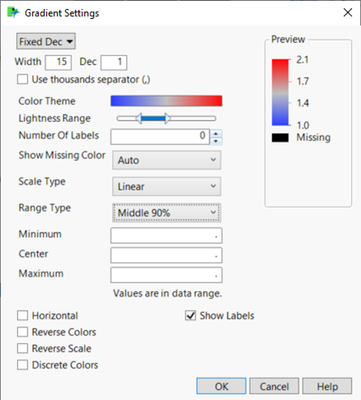Click the black Missing color swatch
Image resolution: width=361 pixels, height=400 pixels.
[x=280, y=138]
